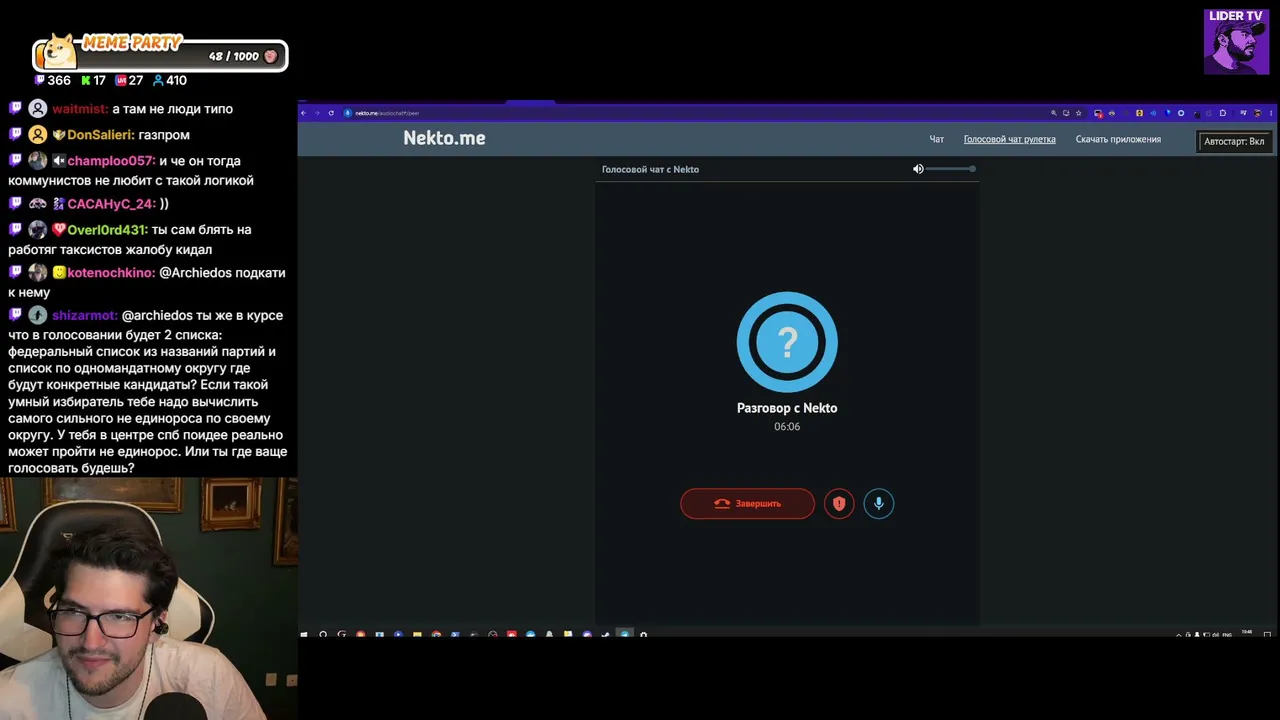
Task: Click the Голосовой чат с Nekto header
Action: pos(650,170)
